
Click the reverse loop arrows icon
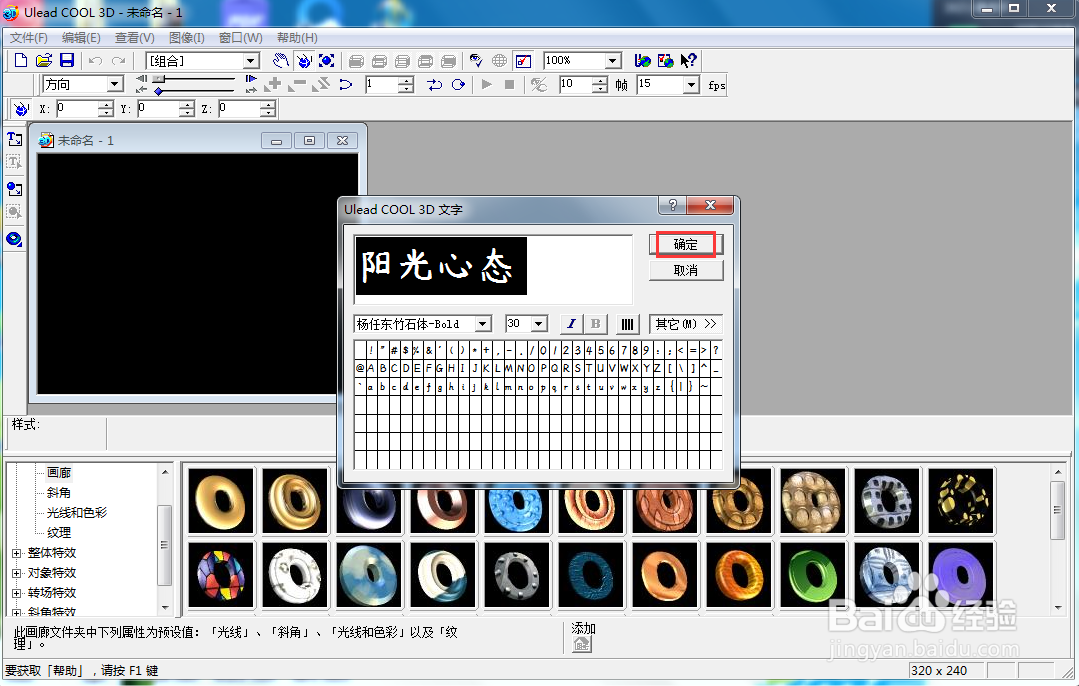tap(434, 85)
